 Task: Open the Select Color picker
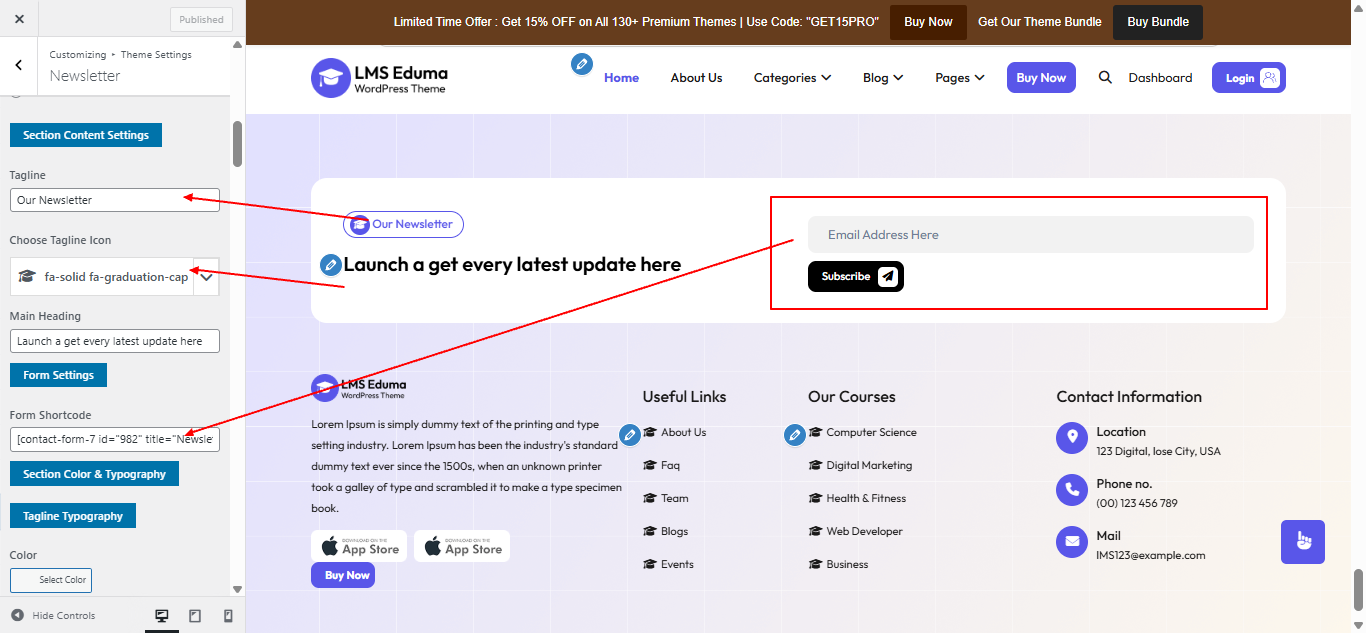pyautogui.click(x=51, y=580)
